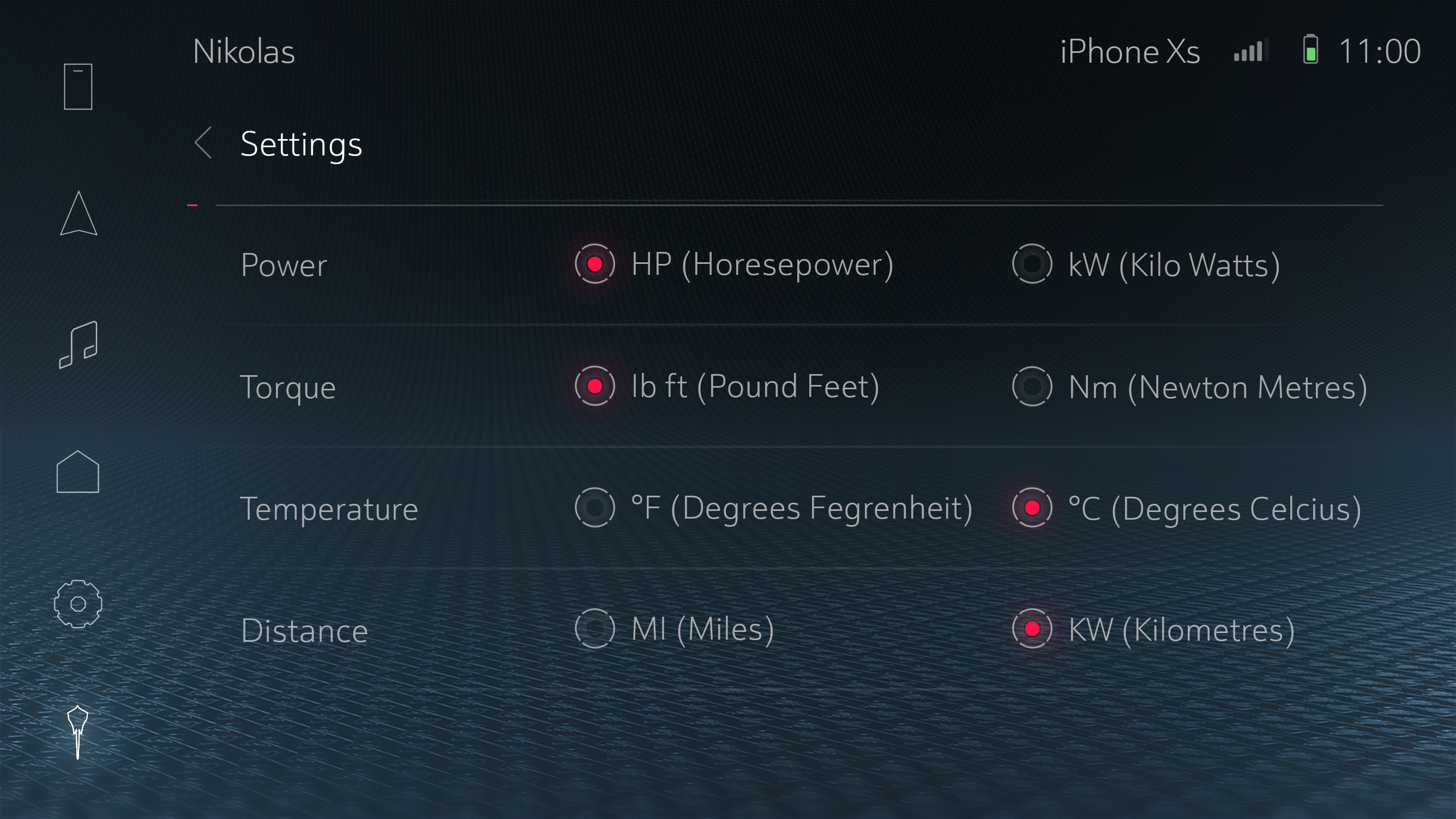Viewport: 1456px width, 819px height.
Task: Click the iPhone Xs device label
Action: click(x=1129, y=51)
